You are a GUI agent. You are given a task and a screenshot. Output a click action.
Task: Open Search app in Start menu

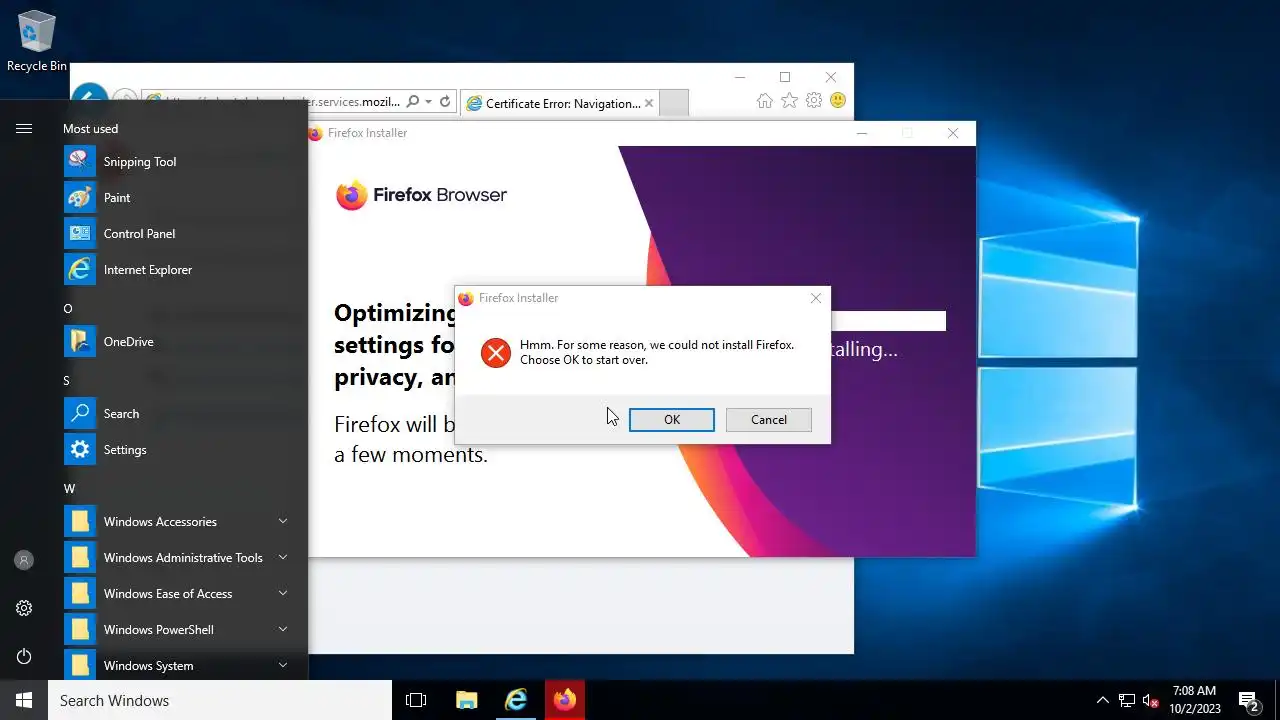(180, 413)
